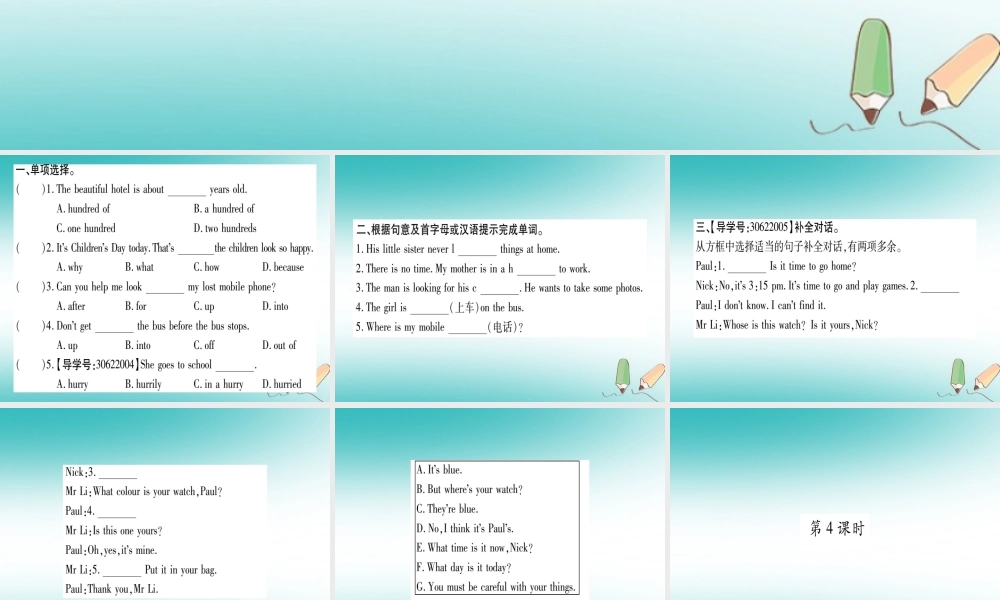The width and height of the screenshot is (1000, 600).
Task: Select the small green pencil on the fill-in-words slide
Action: pos(622,376)
